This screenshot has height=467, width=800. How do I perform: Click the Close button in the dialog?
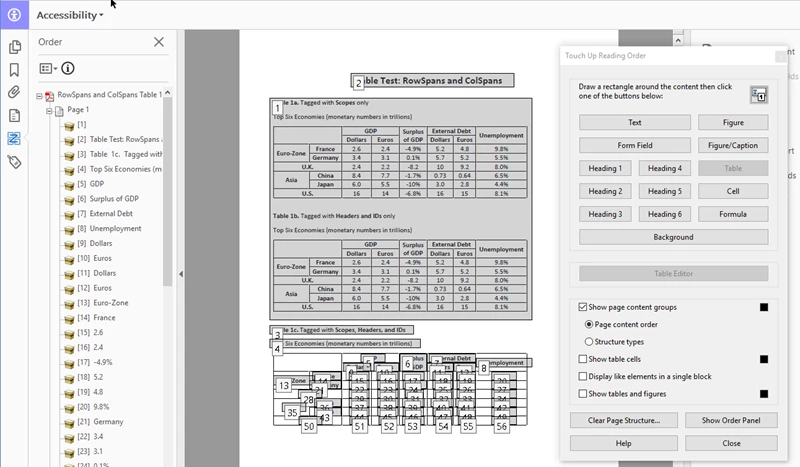coord(731,444)
